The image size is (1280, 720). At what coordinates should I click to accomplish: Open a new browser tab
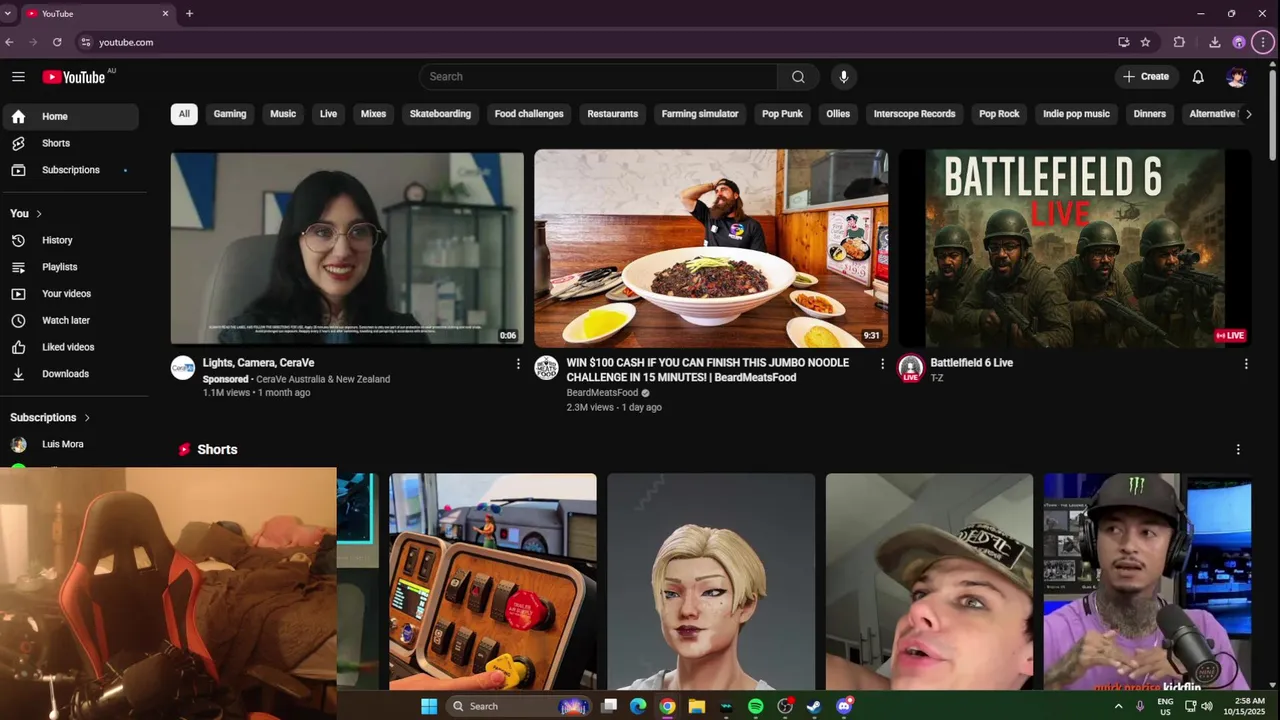pos(189,13)
